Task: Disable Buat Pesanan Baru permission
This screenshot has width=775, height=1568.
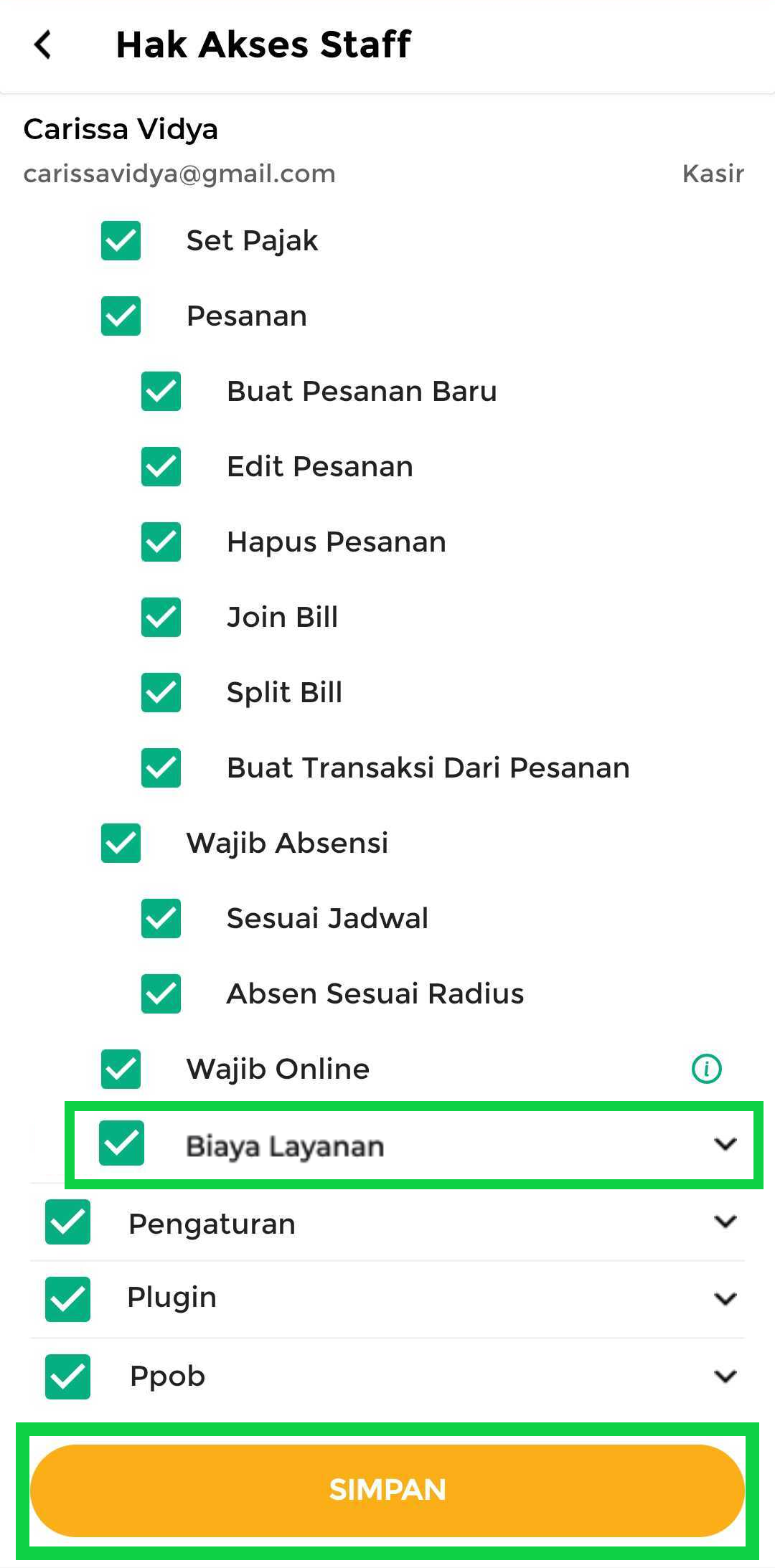Action: point(161,391)
